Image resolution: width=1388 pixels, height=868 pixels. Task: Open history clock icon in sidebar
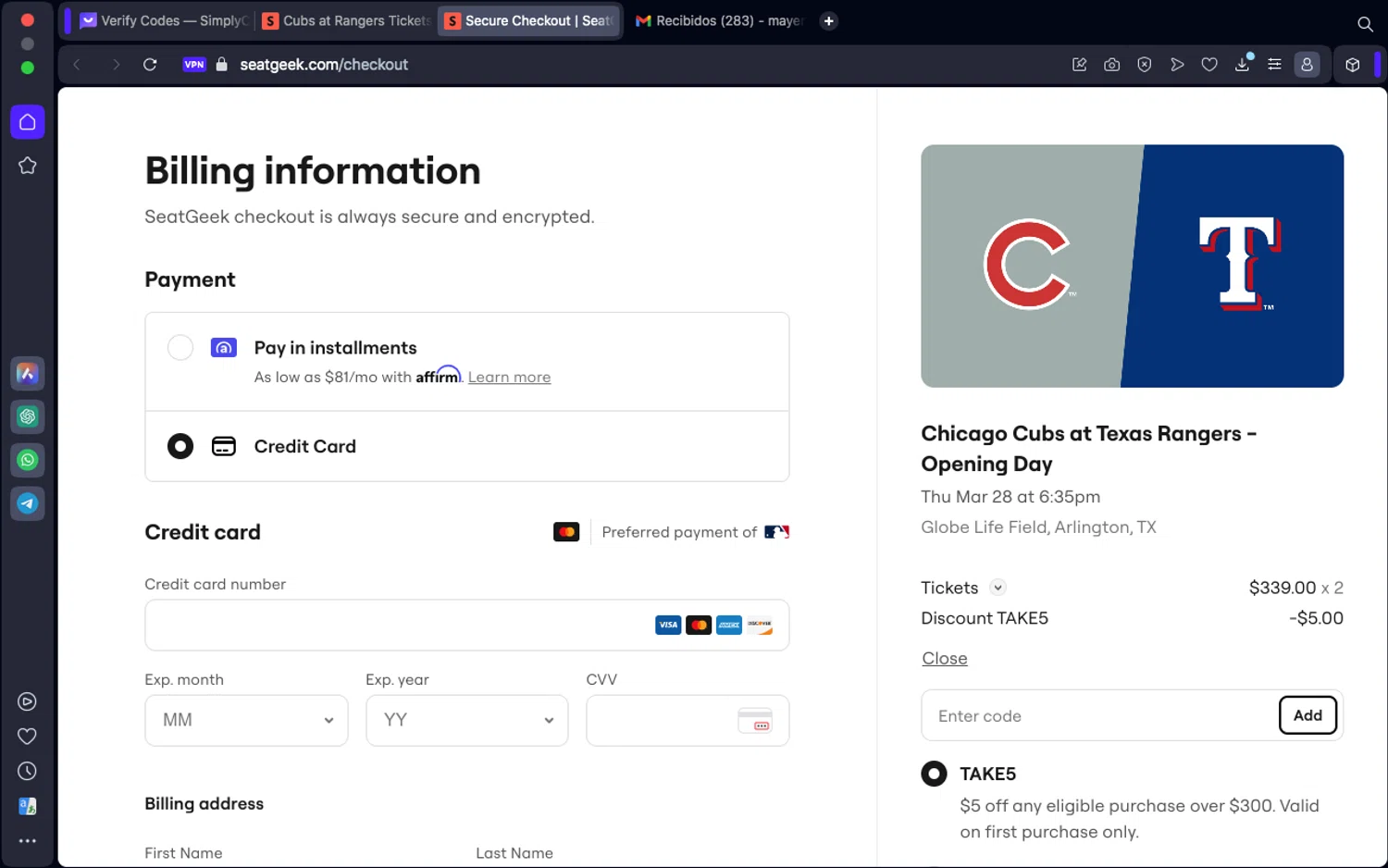(x=28, y=771)
